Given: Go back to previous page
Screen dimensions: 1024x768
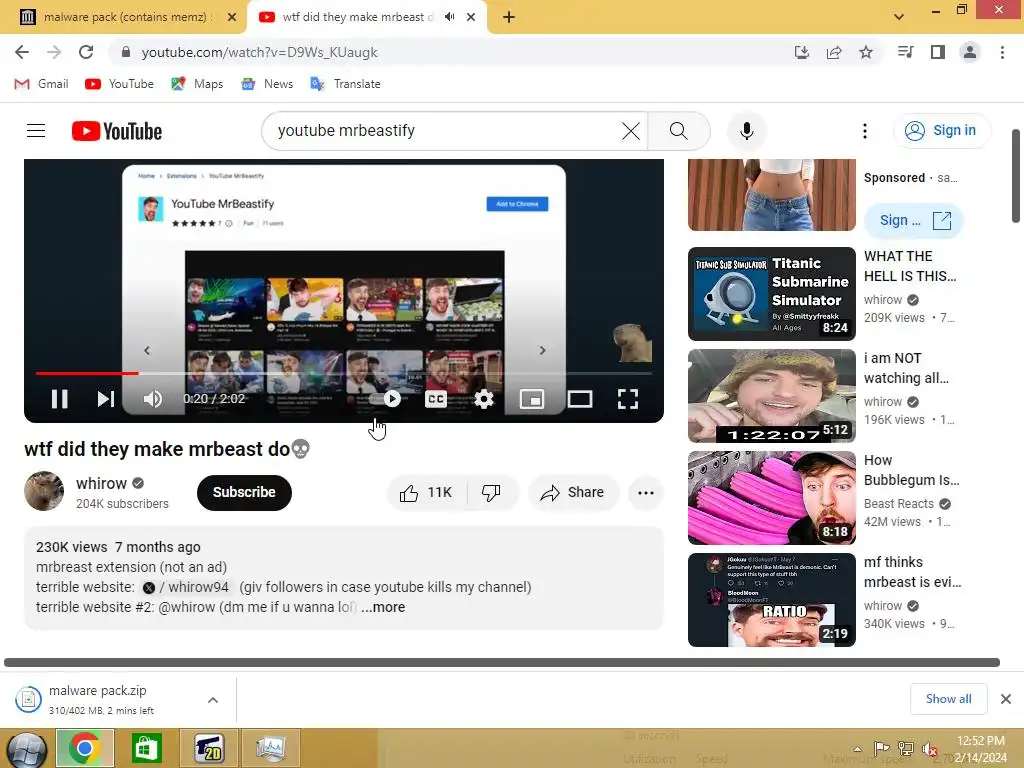Looking at the screenshot, I should click(x=22, y=52).
